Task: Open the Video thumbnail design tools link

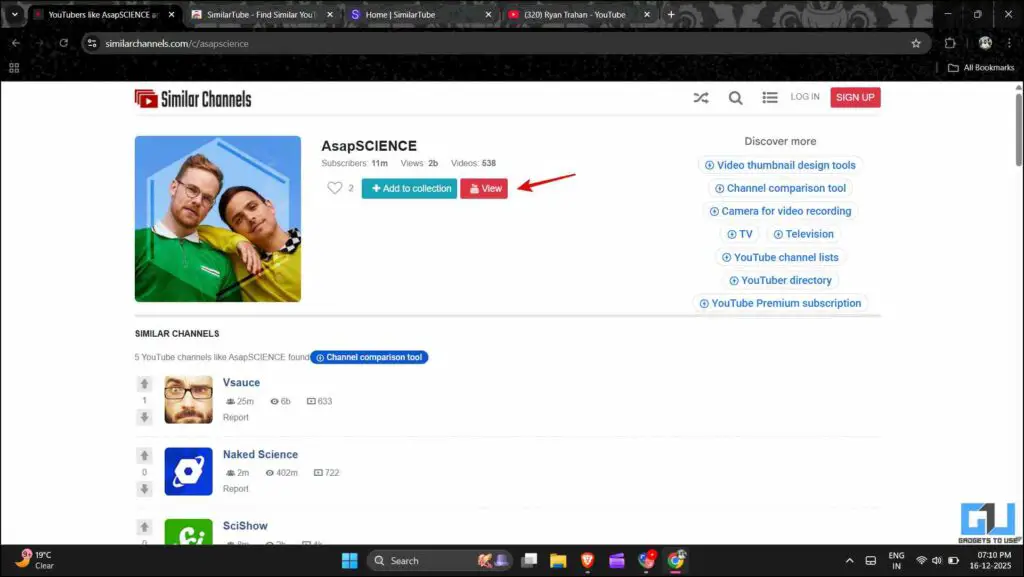Action: tap(779, 165)
